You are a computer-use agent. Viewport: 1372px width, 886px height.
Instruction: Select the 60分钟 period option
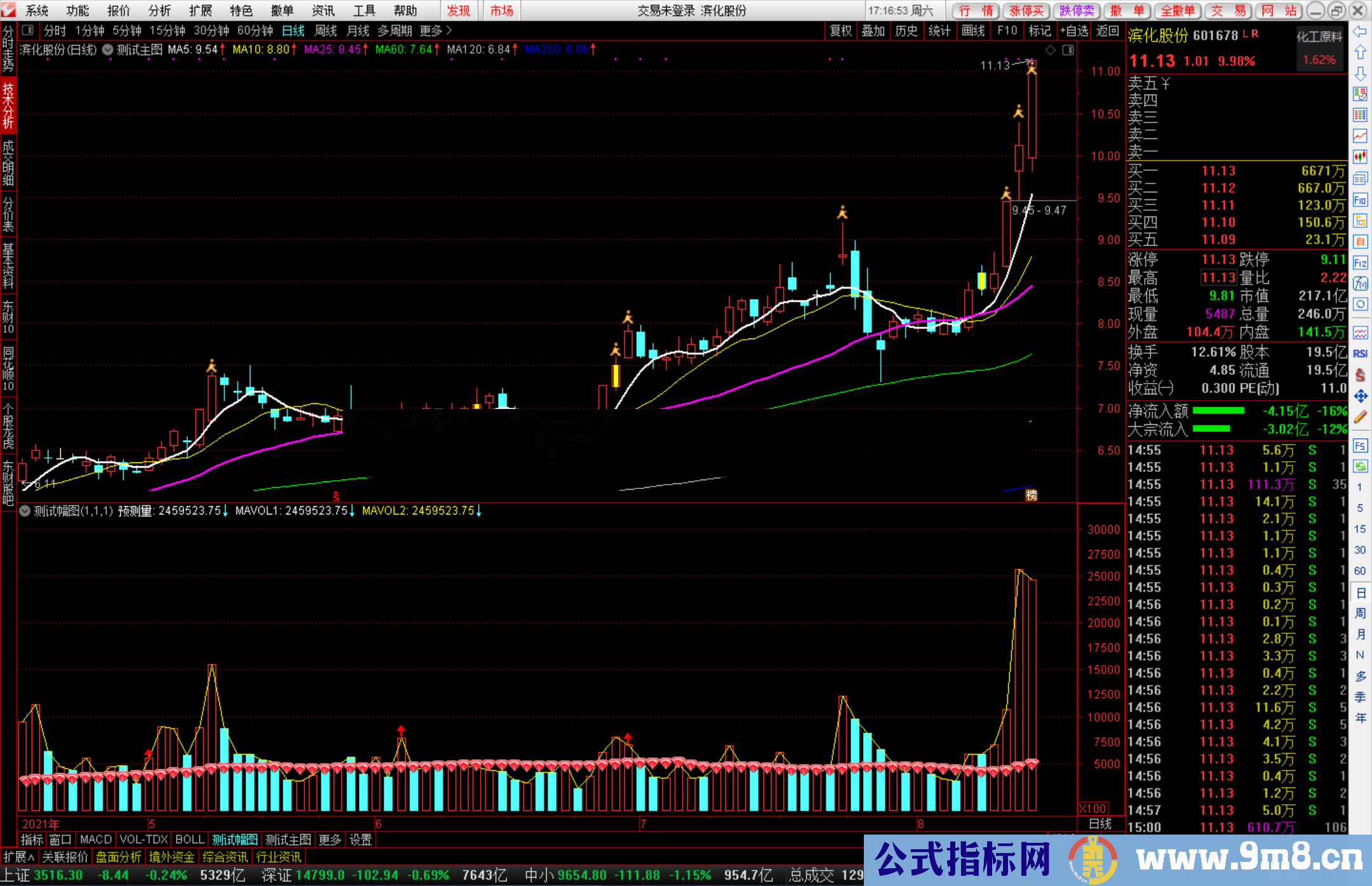pos(255,30)
